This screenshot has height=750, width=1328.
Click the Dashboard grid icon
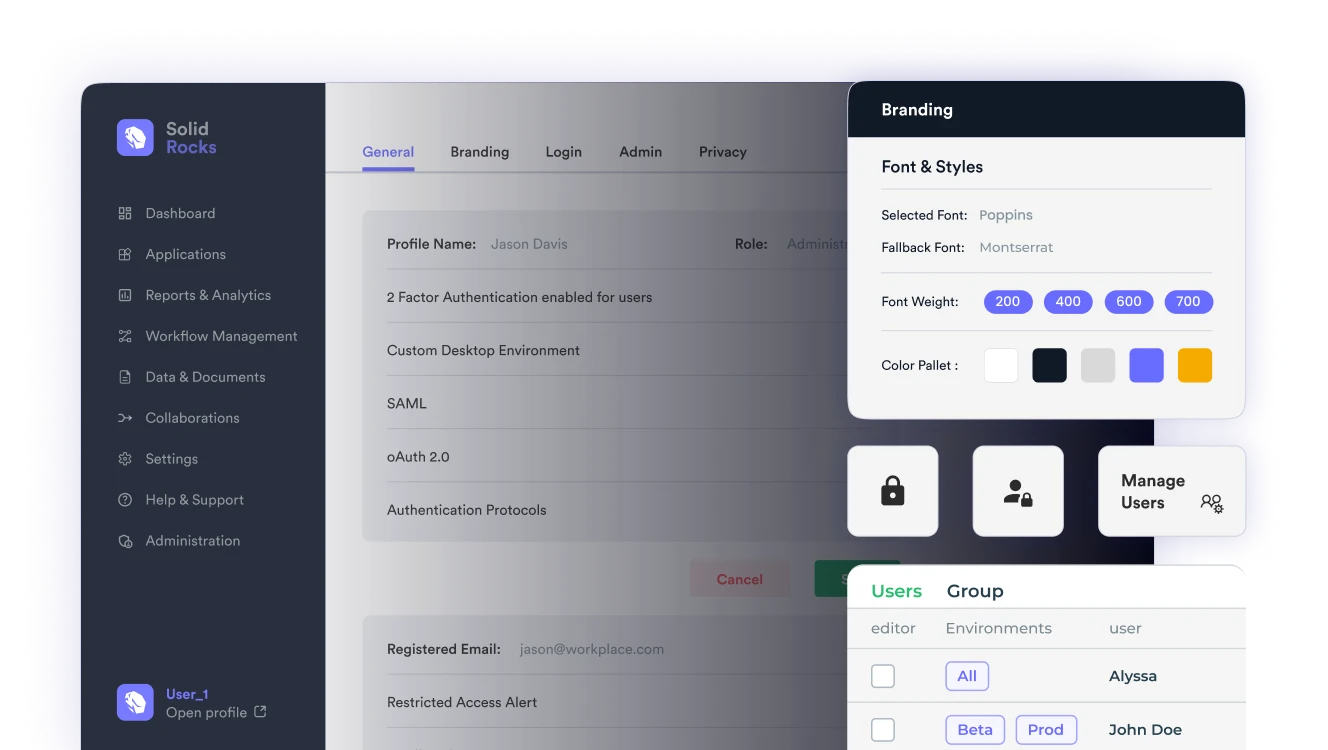click(x=125, y=213)
